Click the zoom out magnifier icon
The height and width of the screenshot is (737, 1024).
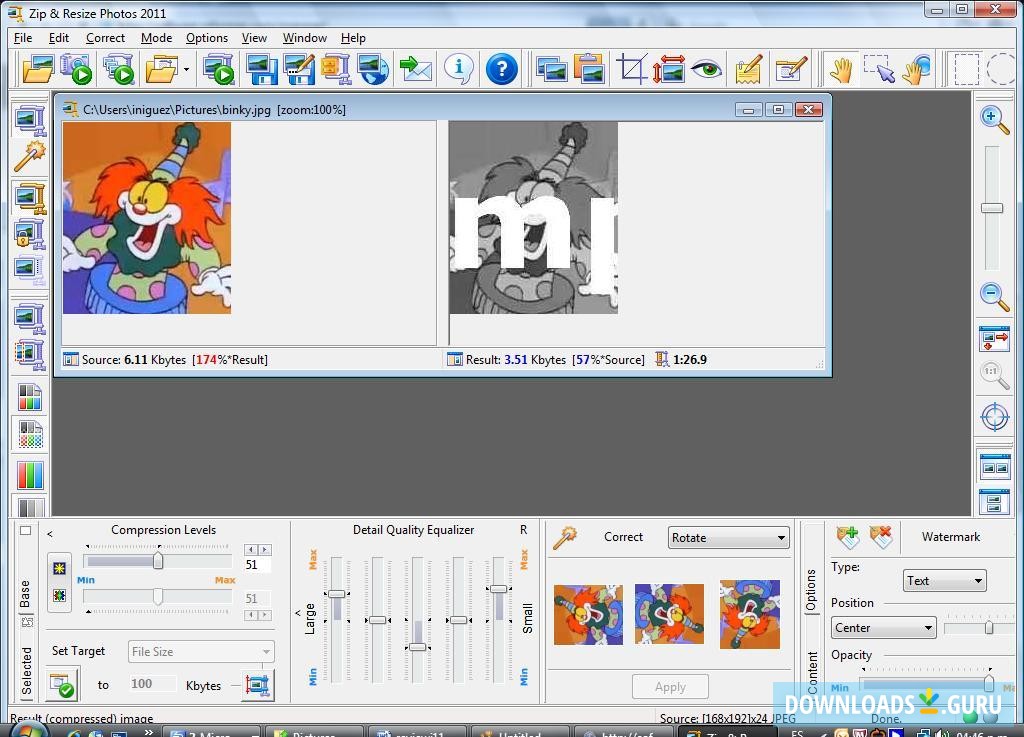point(993,295)
